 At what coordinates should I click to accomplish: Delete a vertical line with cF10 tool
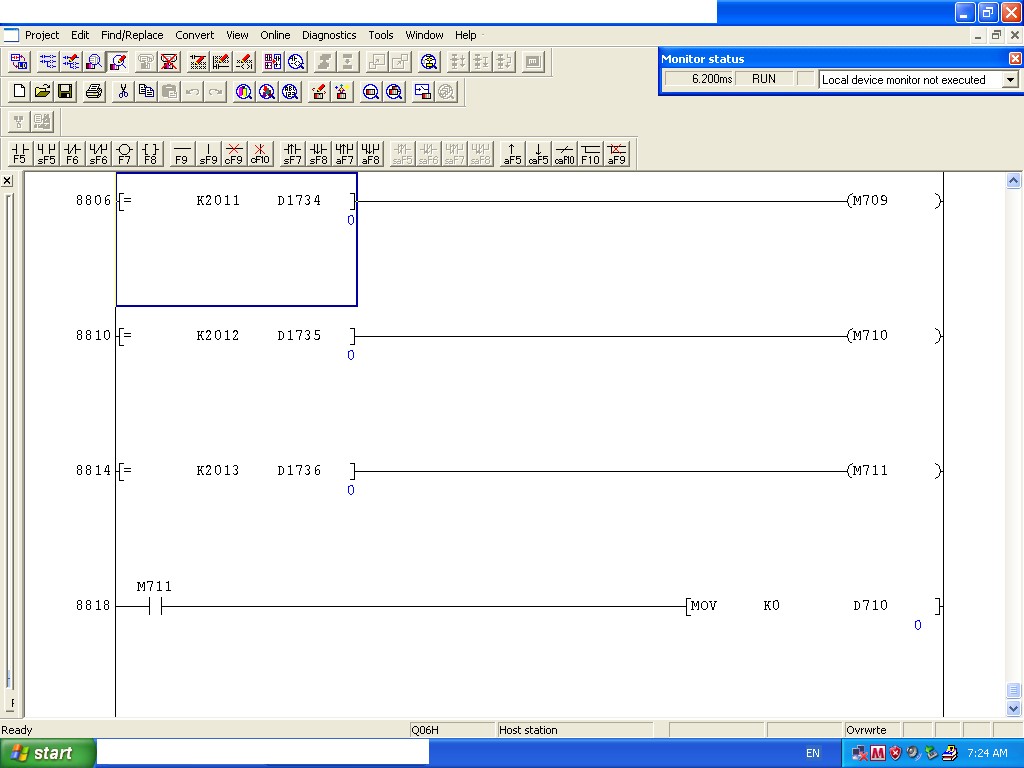(259, 153)
